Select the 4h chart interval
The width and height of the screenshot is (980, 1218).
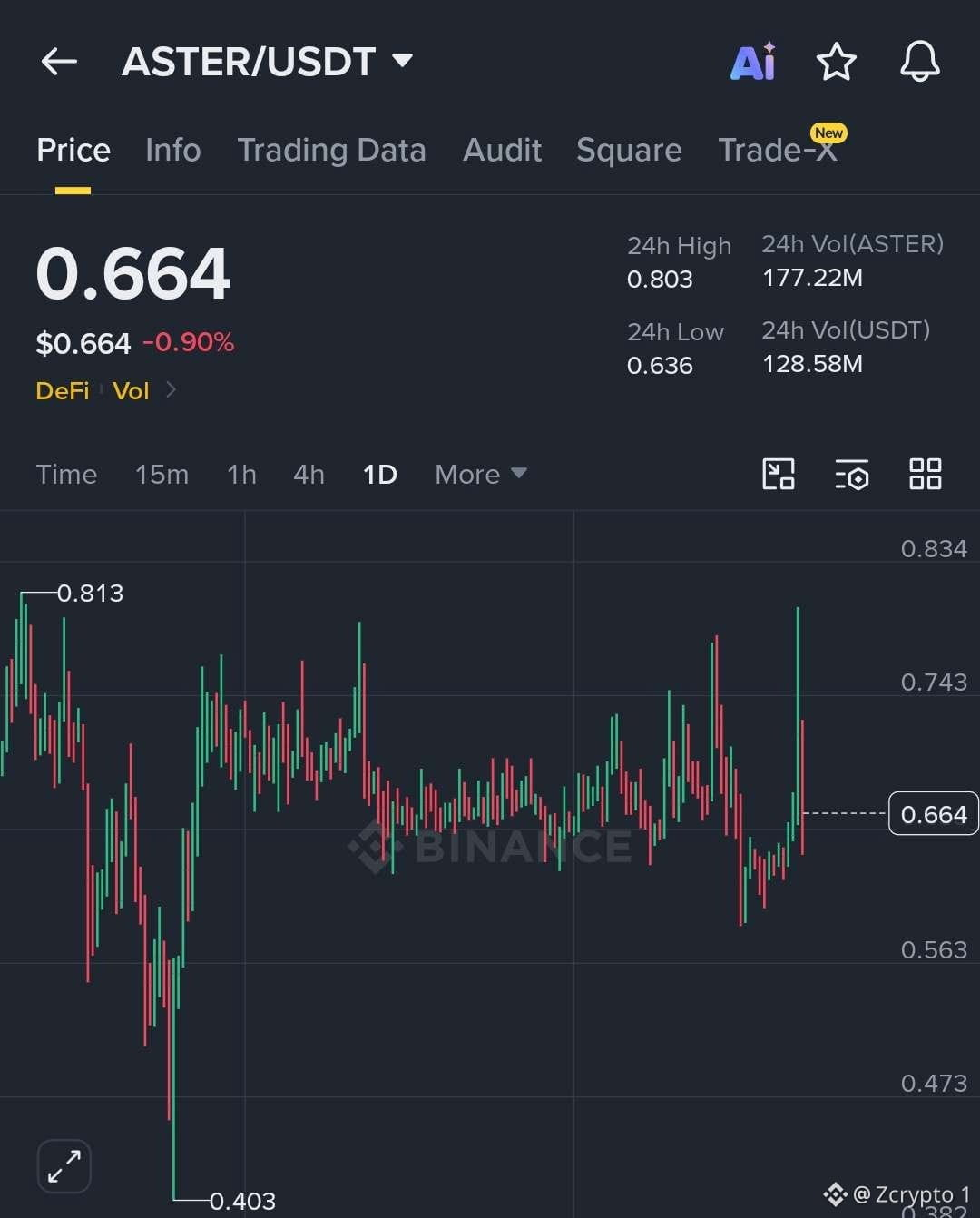click(x=309, y=474)
